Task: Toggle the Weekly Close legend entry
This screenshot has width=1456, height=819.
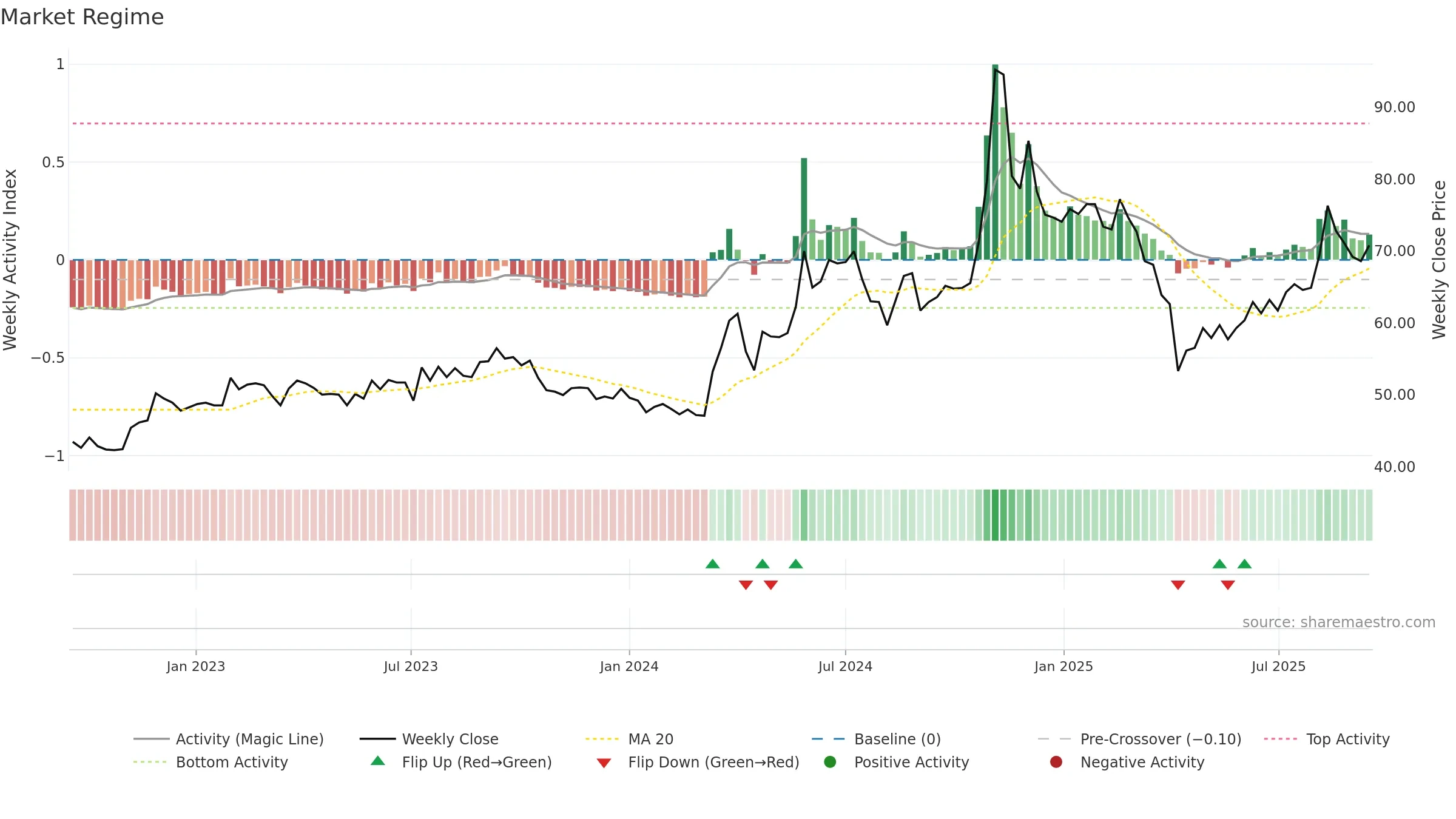Action: pyautogui.click(x=429, y=739)
